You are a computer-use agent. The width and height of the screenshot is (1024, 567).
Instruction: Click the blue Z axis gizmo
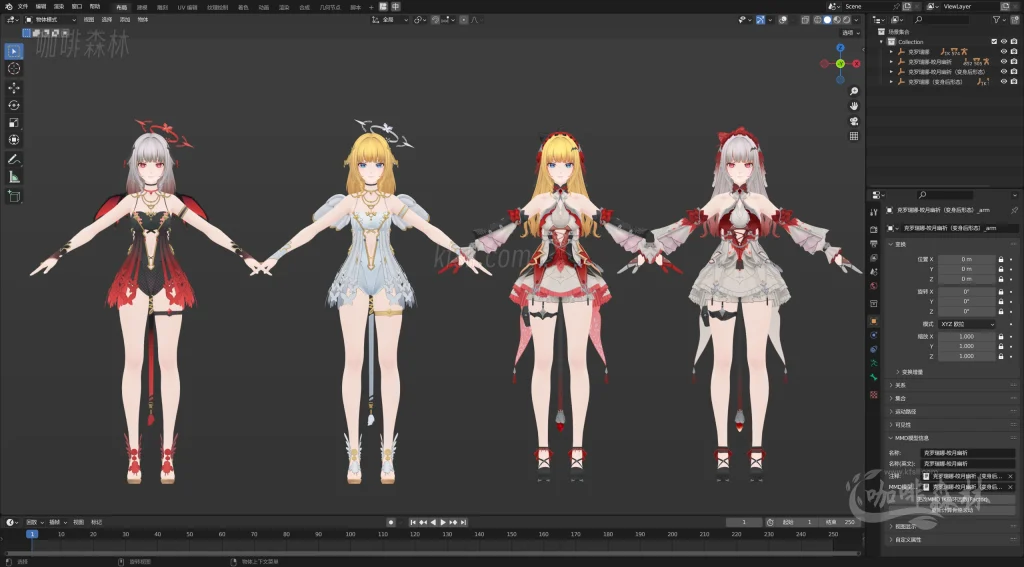tap(840, 48)
